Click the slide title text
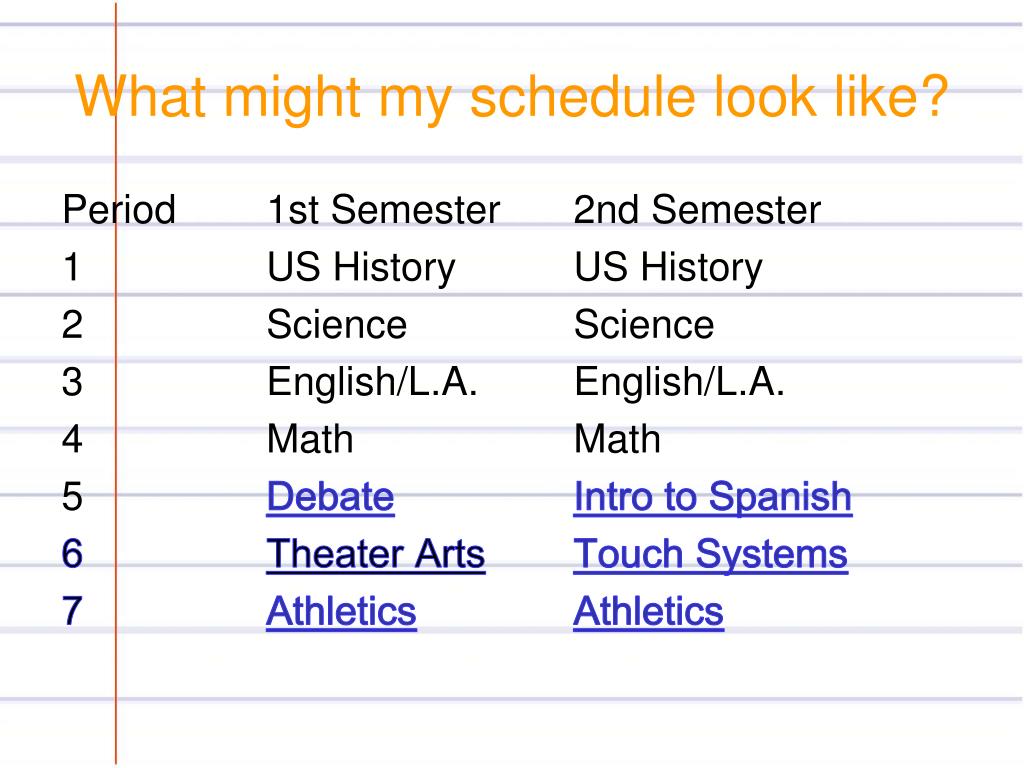 pyautogui.click(x=512, y=98)
